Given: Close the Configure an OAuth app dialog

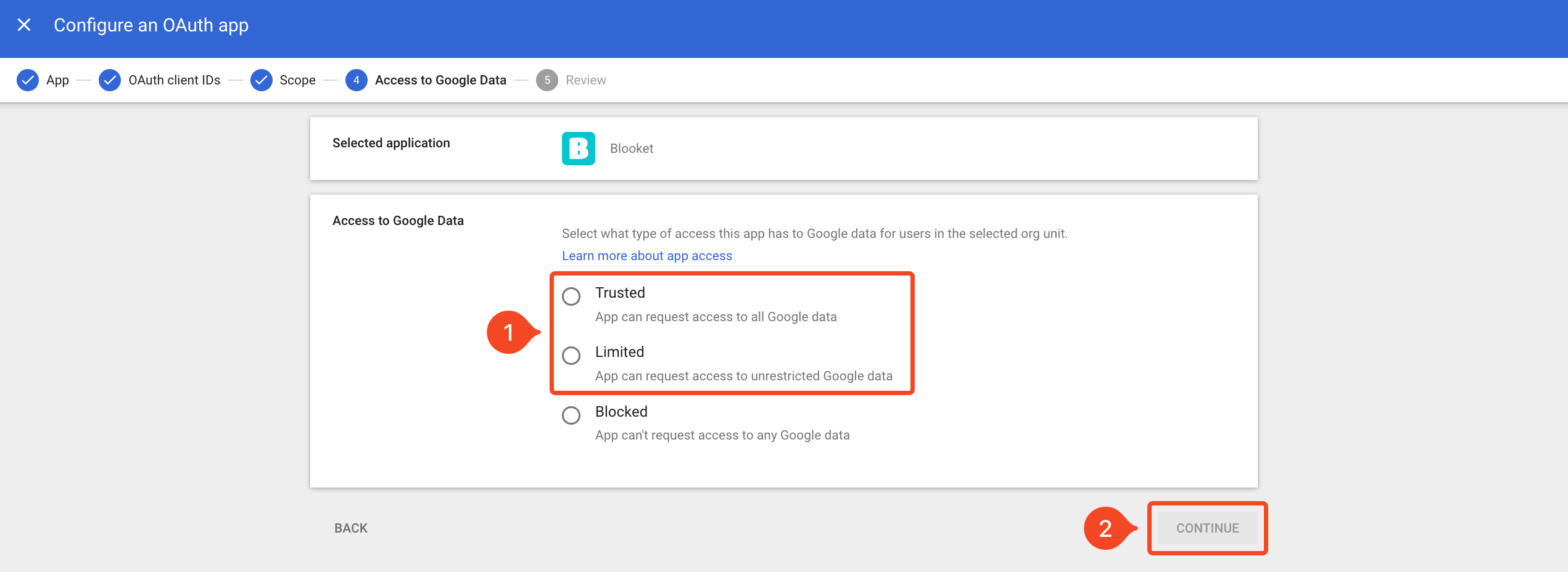Looking at the screenshot, I should click(x=24, y=25).
